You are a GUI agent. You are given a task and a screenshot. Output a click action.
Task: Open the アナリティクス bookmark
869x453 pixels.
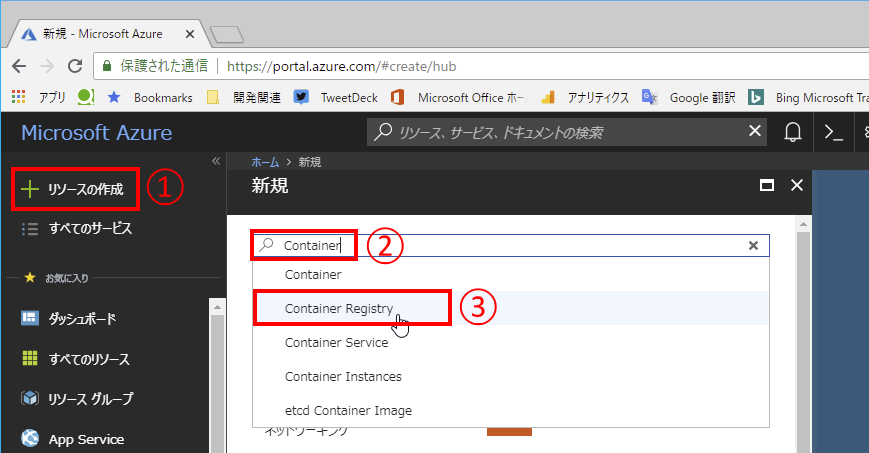click(586, 98)
